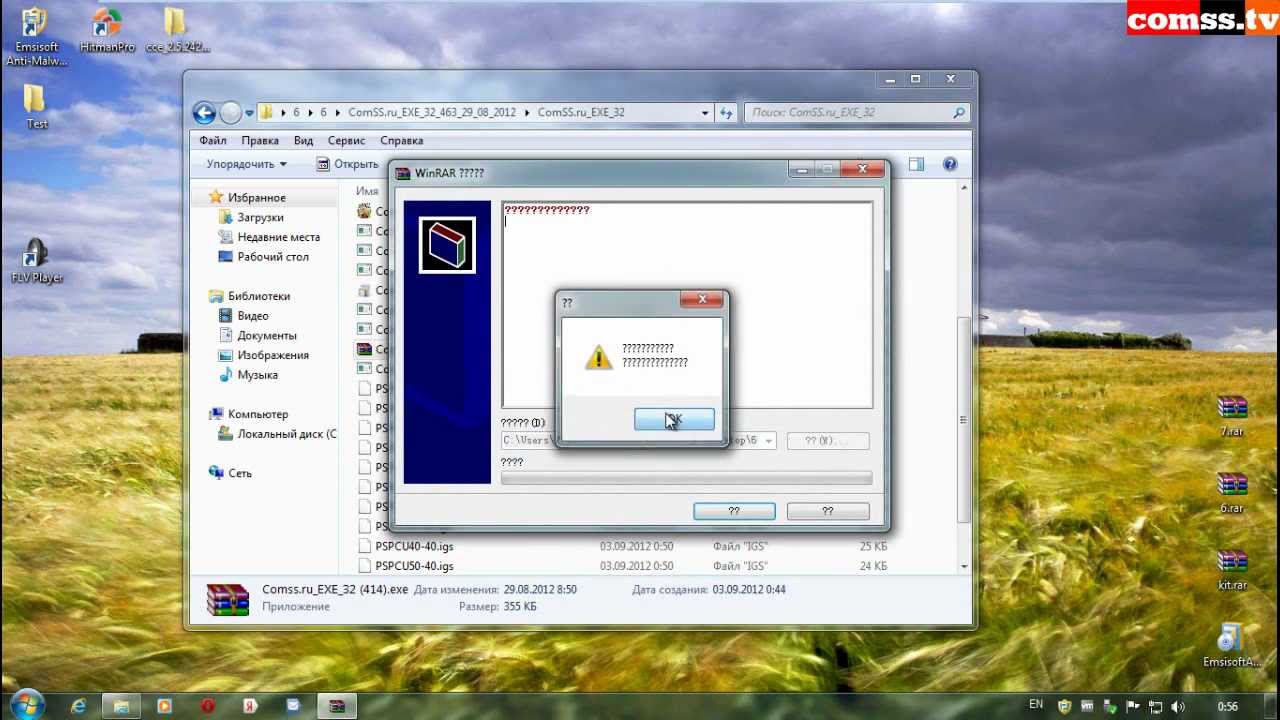The height and width of the screenshot is (720, 1280).
Task: Open Windows Media Player from taskbar
Action: tap(164, 706)
